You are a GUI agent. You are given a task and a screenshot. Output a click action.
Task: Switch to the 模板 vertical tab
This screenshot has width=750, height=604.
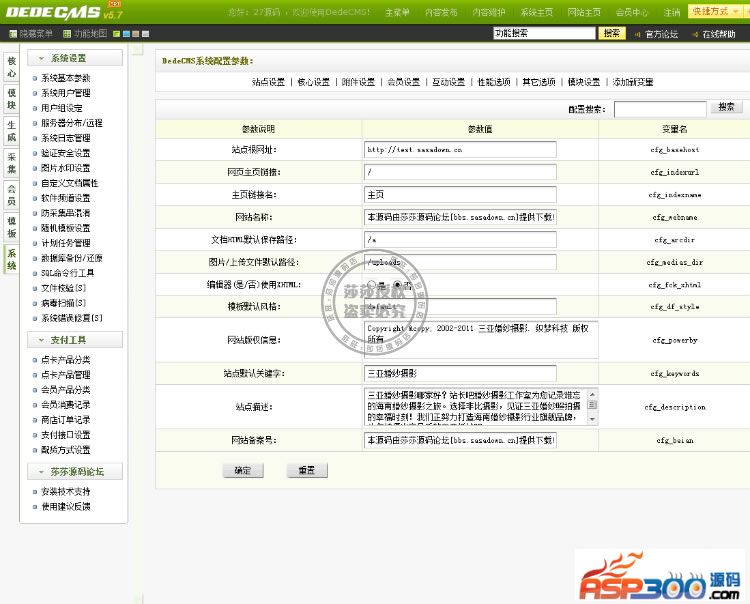coord(11,227)
